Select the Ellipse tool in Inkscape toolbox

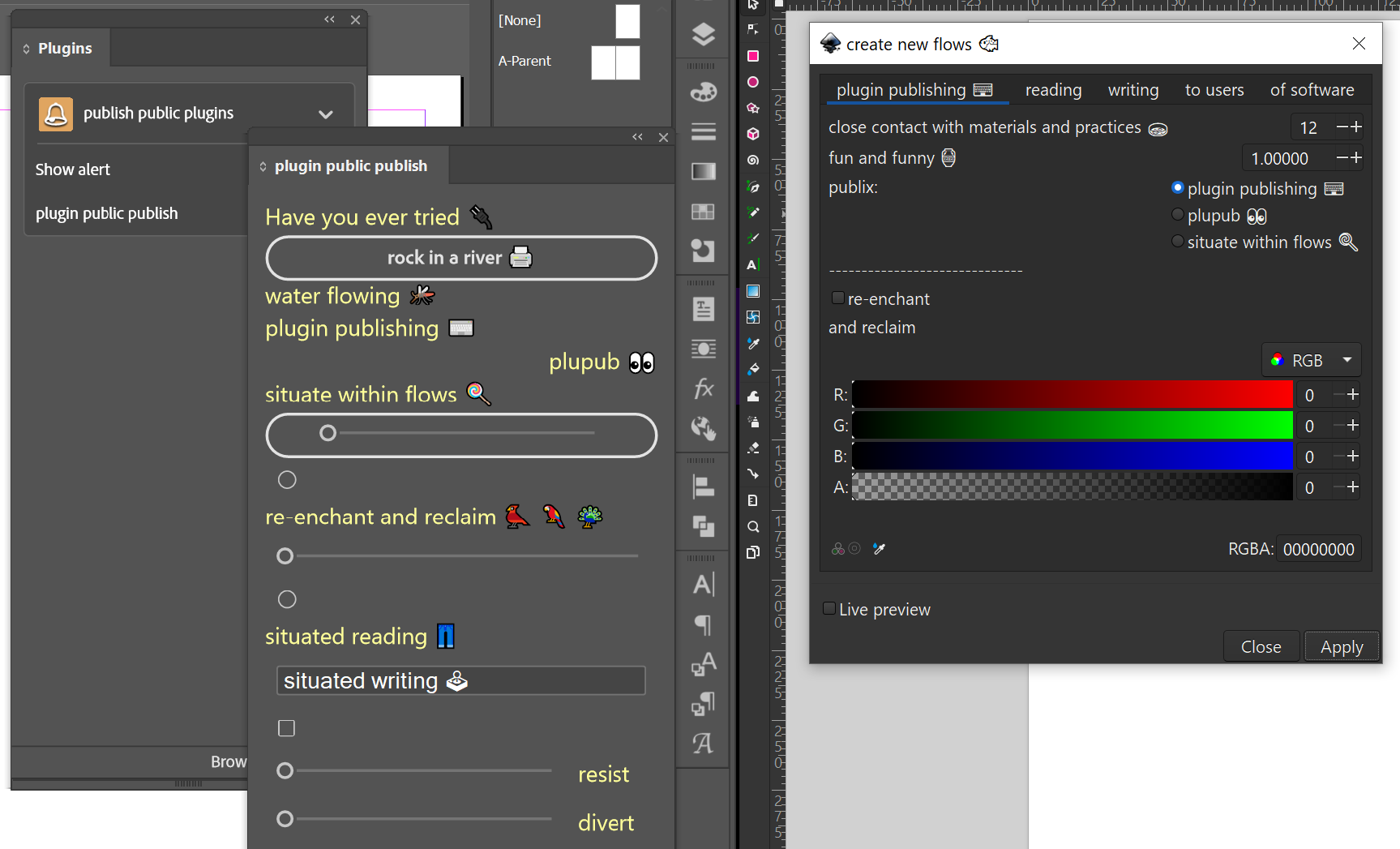[x=753, y=82]
